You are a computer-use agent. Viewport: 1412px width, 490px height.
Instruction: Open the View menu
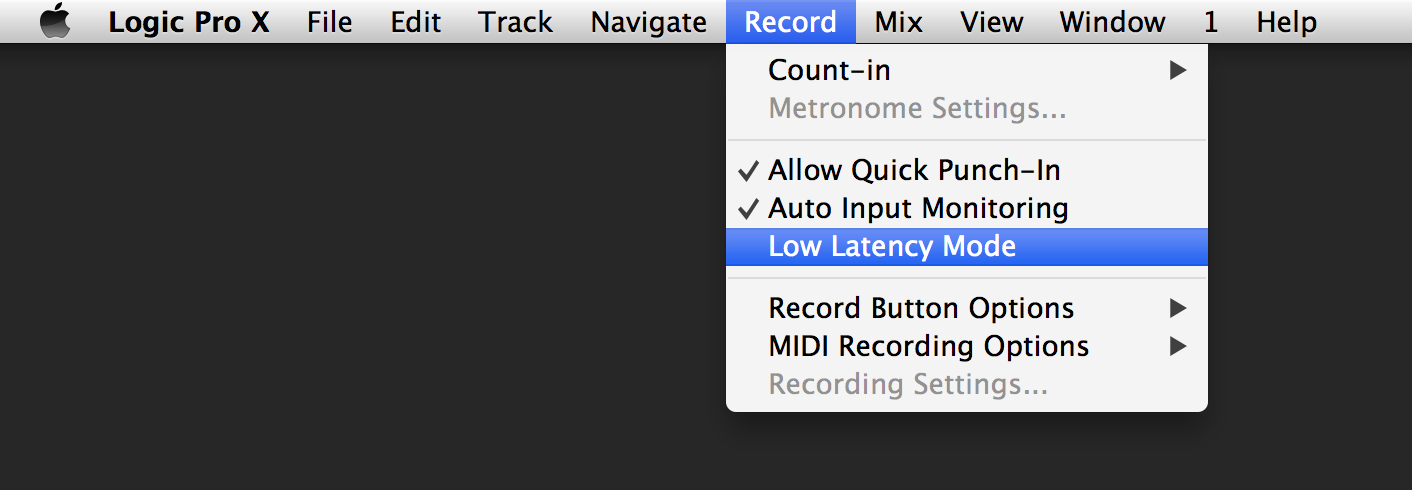pos(992,22)
